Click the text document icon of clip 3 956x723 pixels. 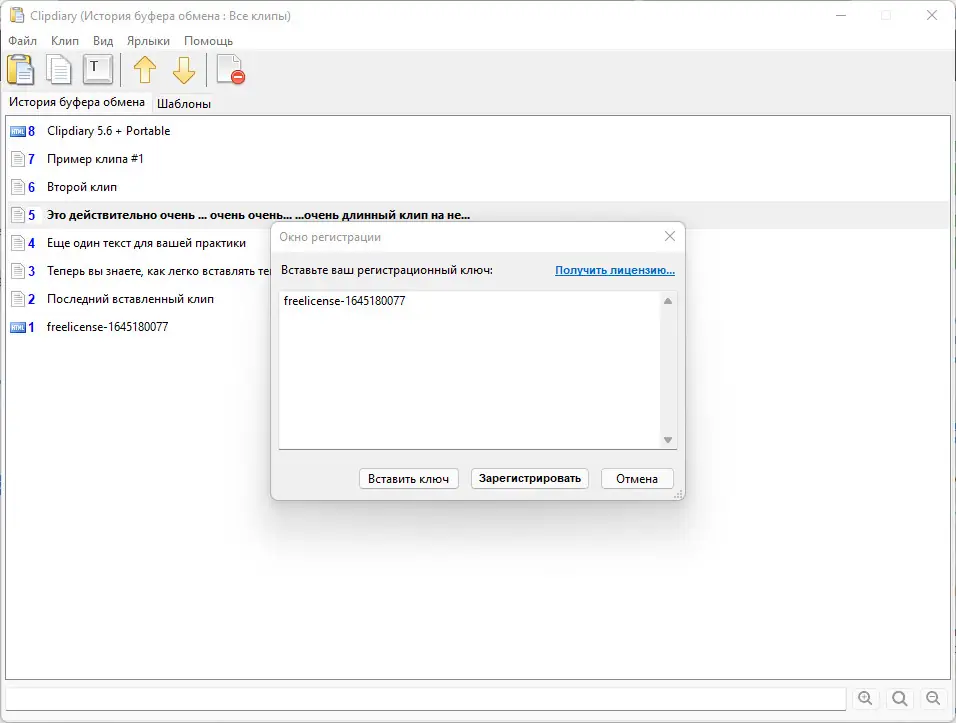pyautogui.click(x=18, y=271)
